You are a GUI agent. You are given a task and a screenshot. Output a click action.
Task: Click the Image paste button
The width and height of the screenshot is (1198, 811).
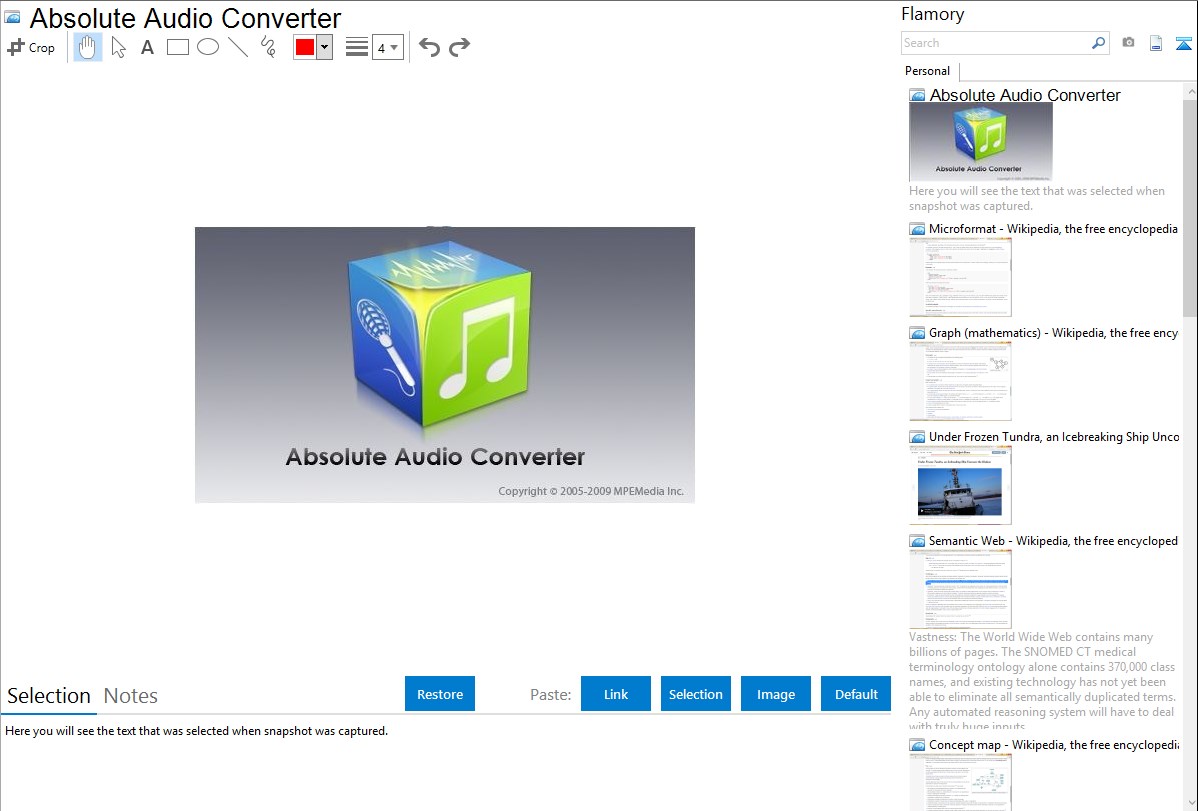pyautogui.click(x=776, y=694)
